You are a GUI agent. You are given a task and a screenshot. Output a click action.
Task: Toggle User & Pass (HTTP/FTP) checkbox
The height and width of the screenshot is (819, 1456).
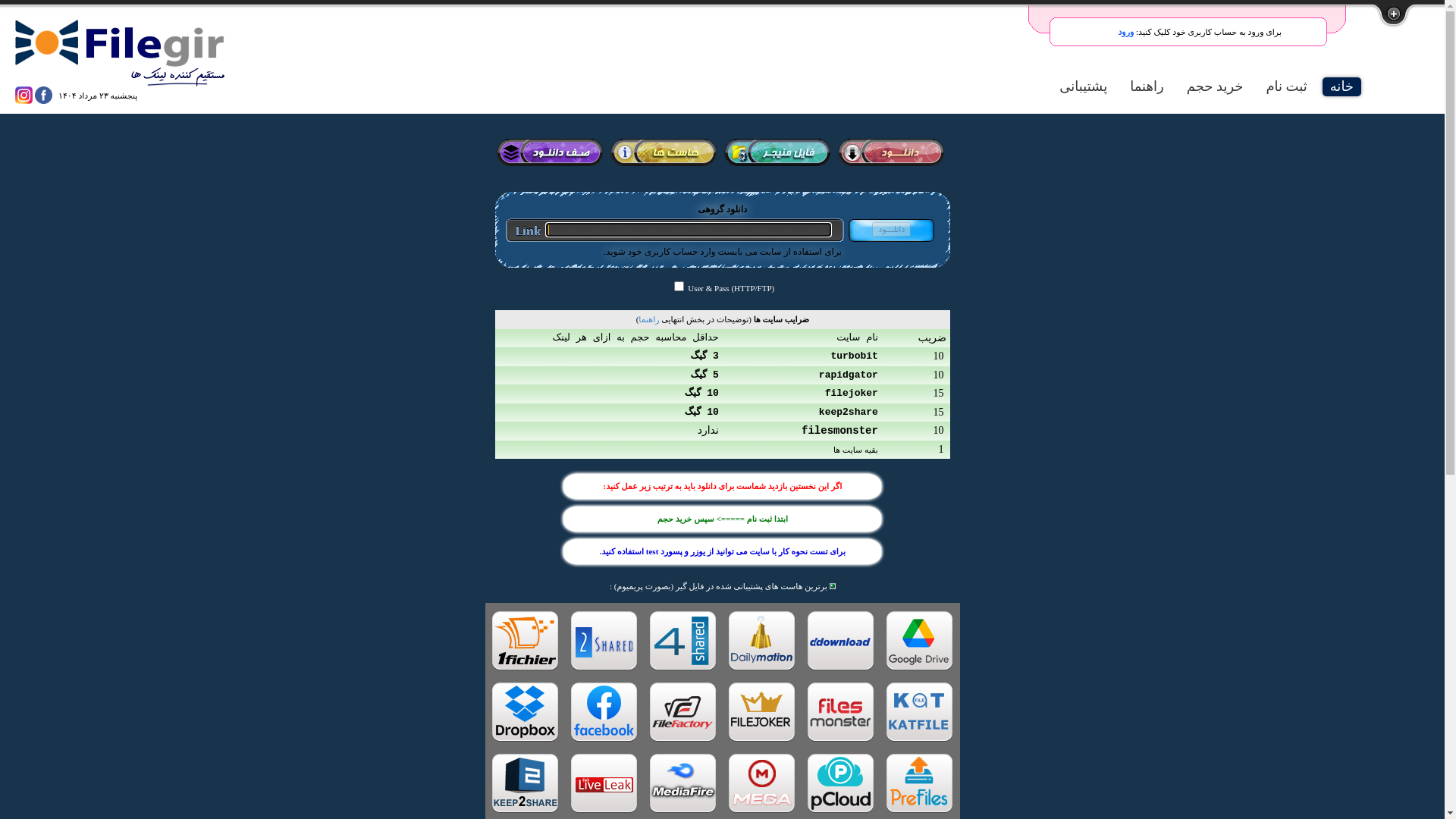click(679, 287)
